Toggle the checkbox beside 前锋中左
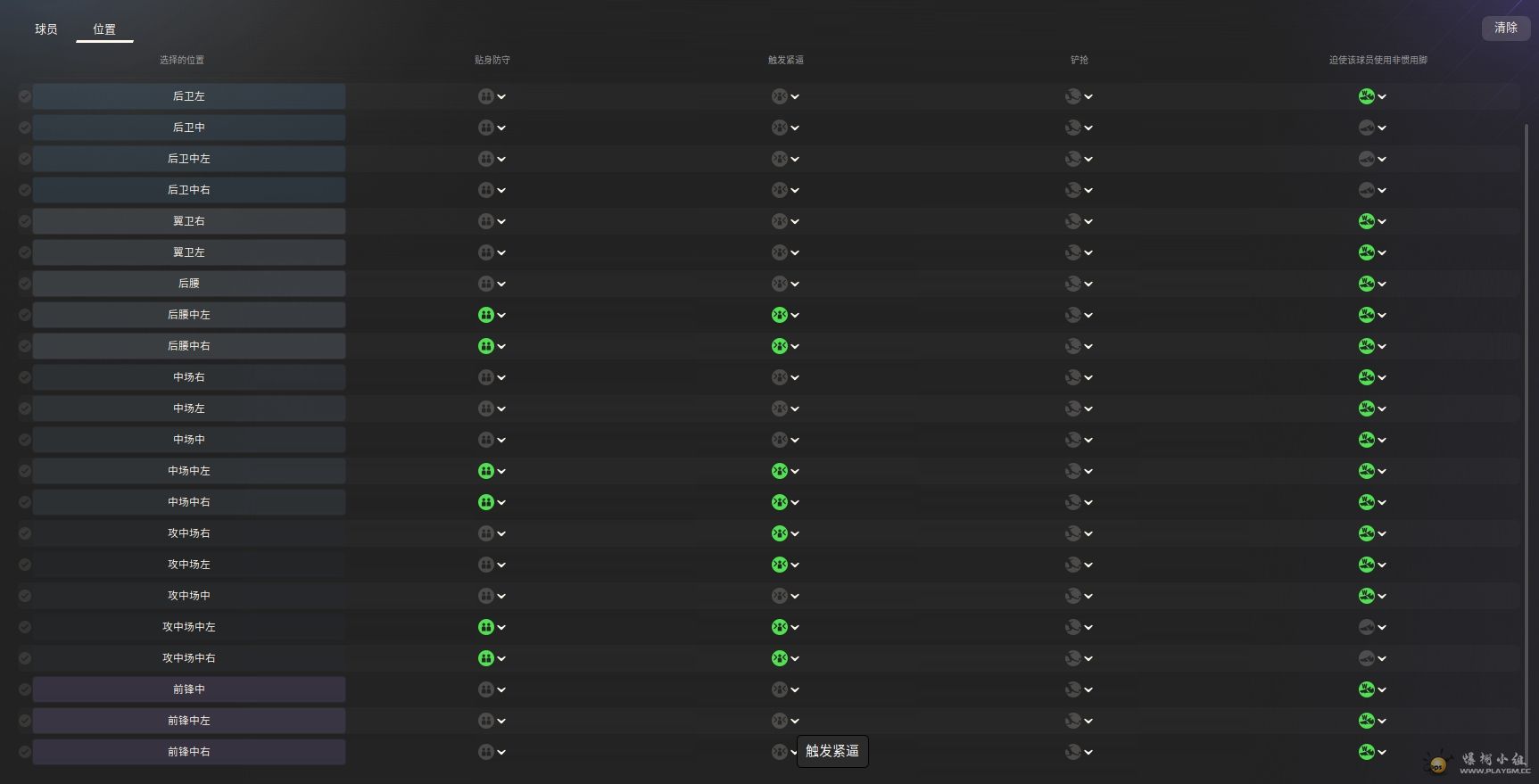The image size is (1539, 784). click(25, 721)
